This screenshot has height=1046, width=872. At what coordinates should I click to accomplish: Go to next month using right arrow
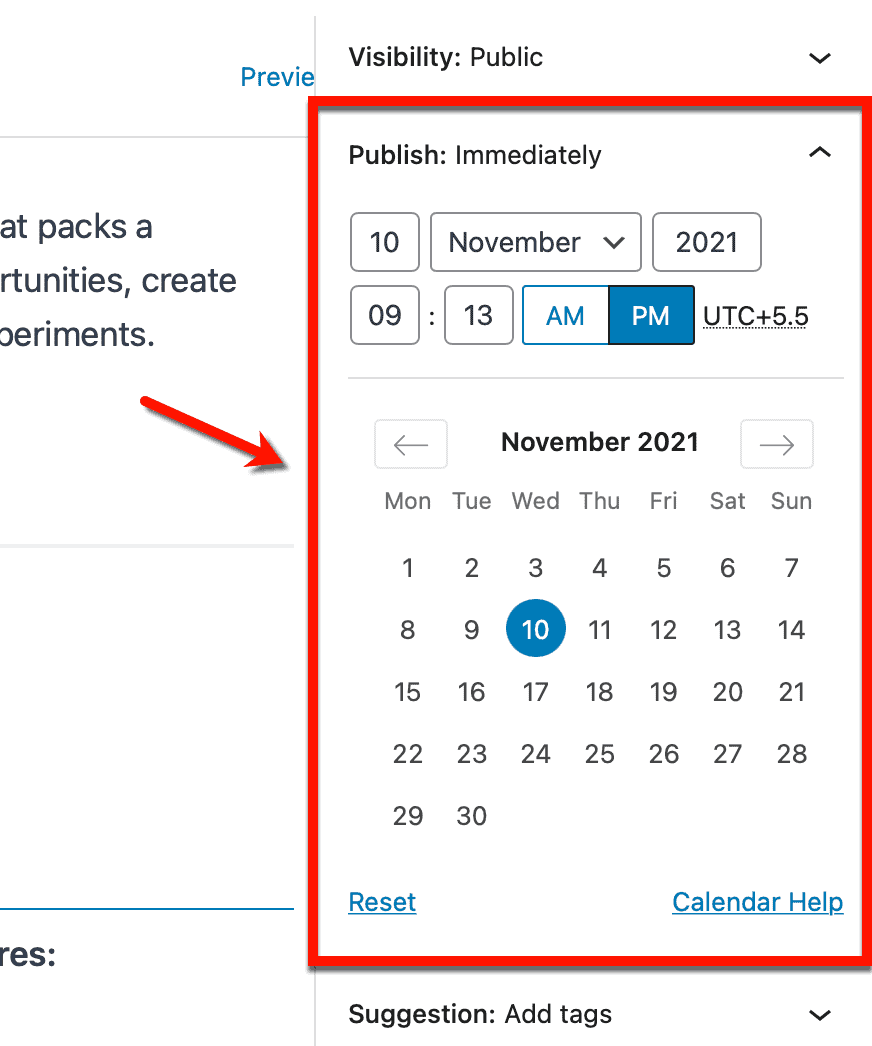pos(776,443)
